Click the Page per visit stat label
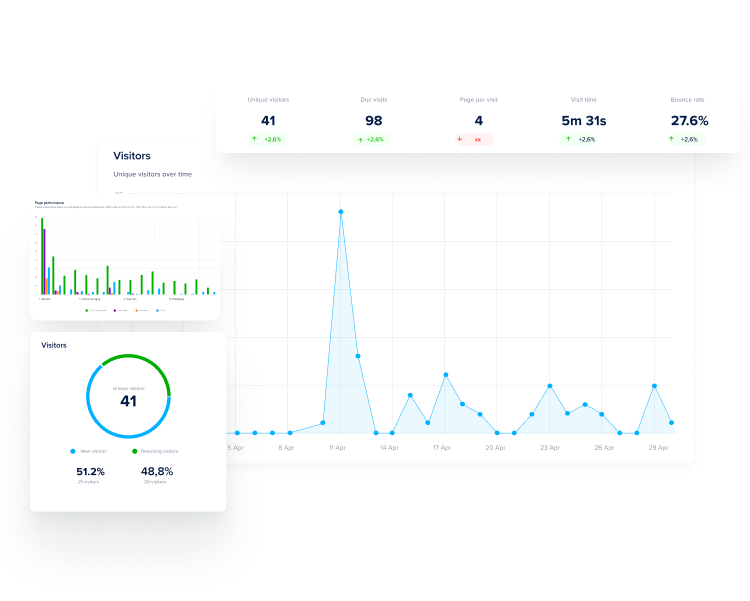 (x=478, y=100)
